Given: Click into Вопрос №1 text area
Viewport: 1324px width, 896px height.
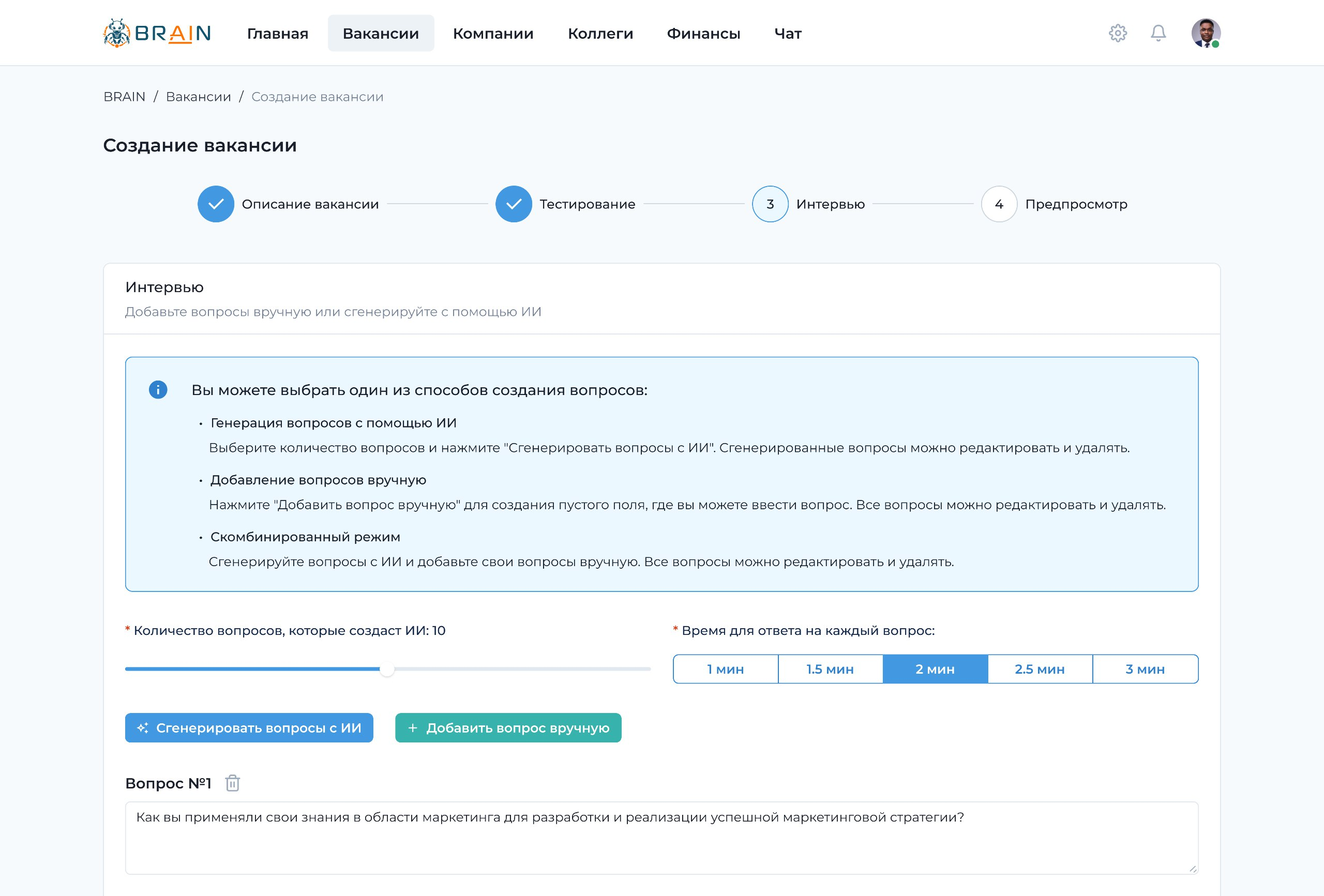Looking at the screenshot, I should pyautogui.click(x=661, y=838).
